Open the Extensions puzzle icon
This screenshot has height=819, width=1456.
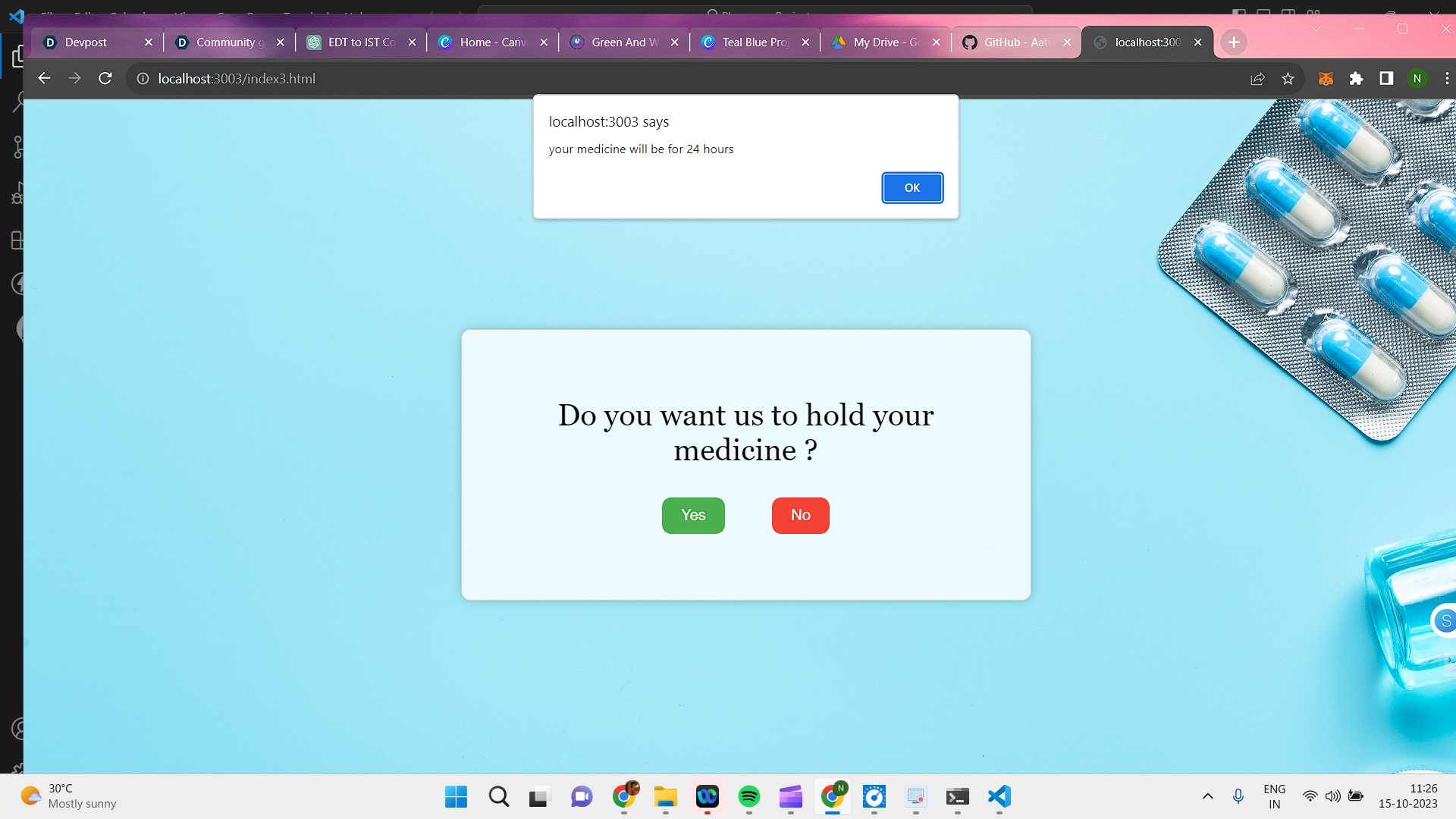[1356, 78]
